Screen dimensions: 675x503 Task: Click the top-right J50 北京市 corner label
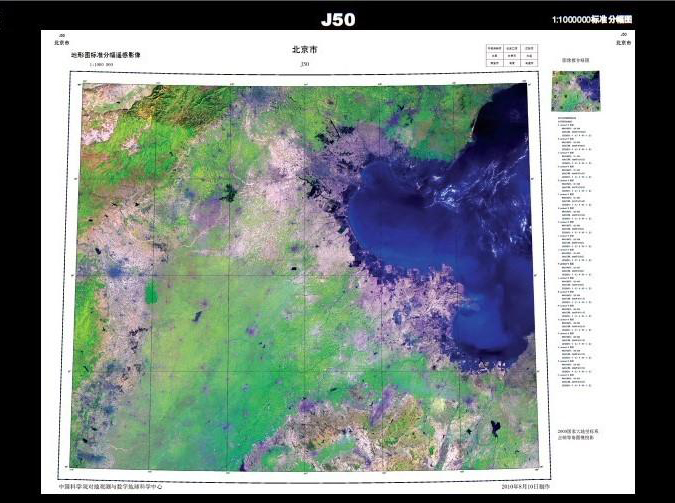(622, 40)
